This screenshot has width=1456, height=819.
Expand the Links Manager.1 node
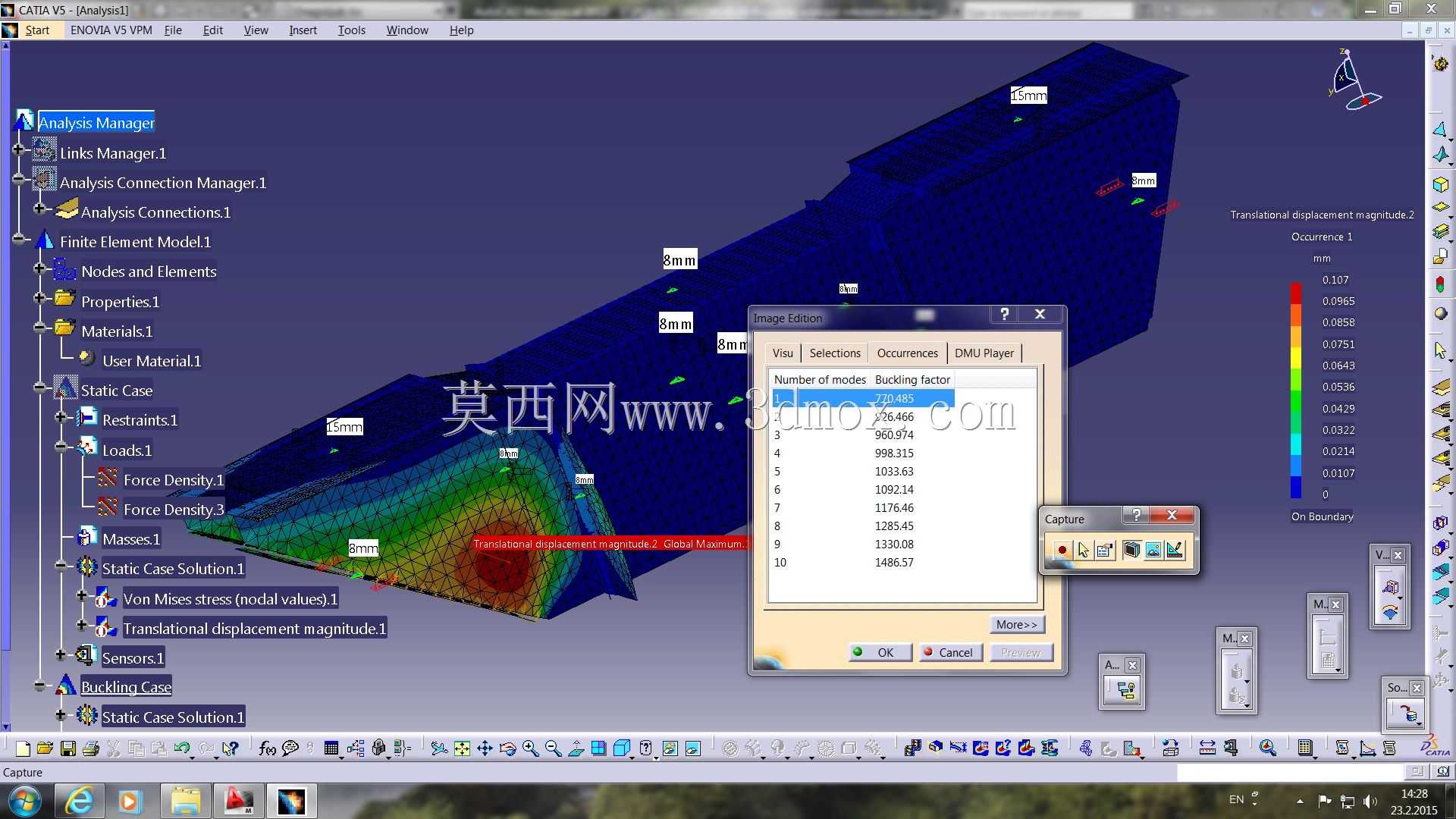[x=18, y=150]
